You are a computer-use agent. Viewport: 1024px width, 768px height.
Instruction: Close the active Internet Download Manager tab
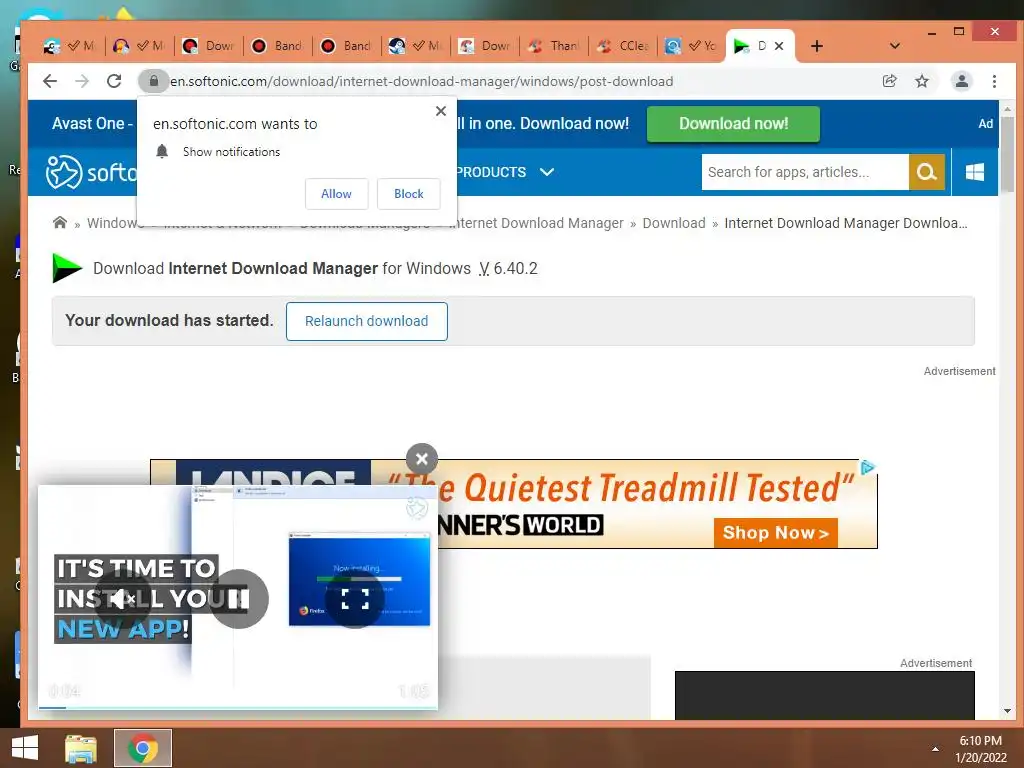(x=778, y=46)
